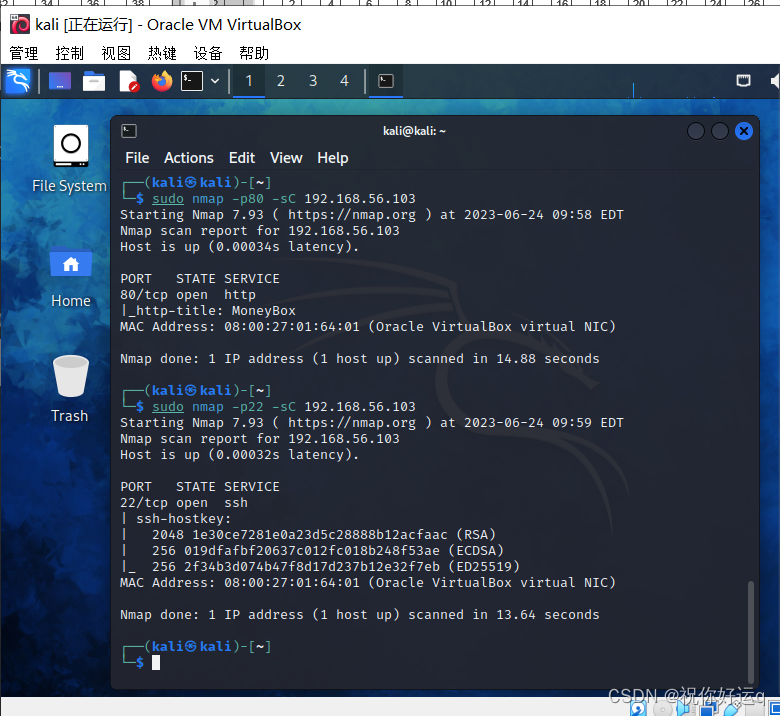The image size is (780, 716).
Task: Click the network/display tray icon
Action: (743, 81)
